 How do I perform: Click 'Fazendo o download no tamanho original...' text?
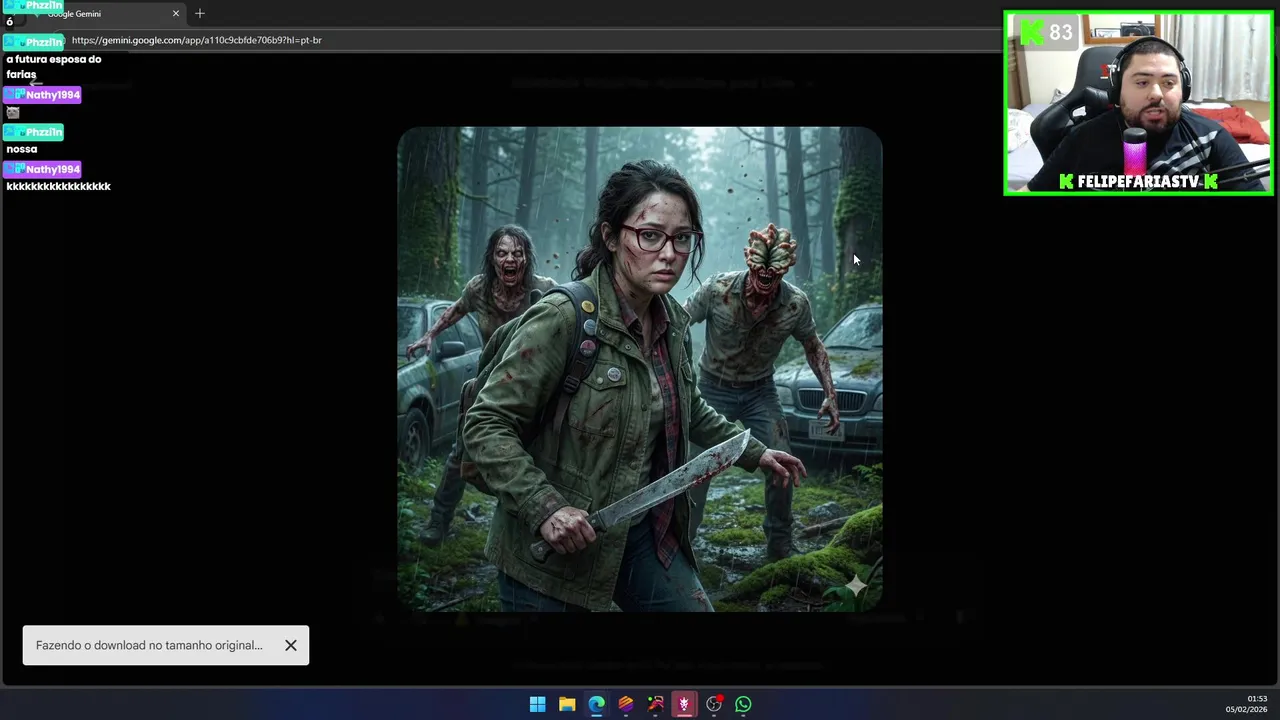[x=149, y=645]
